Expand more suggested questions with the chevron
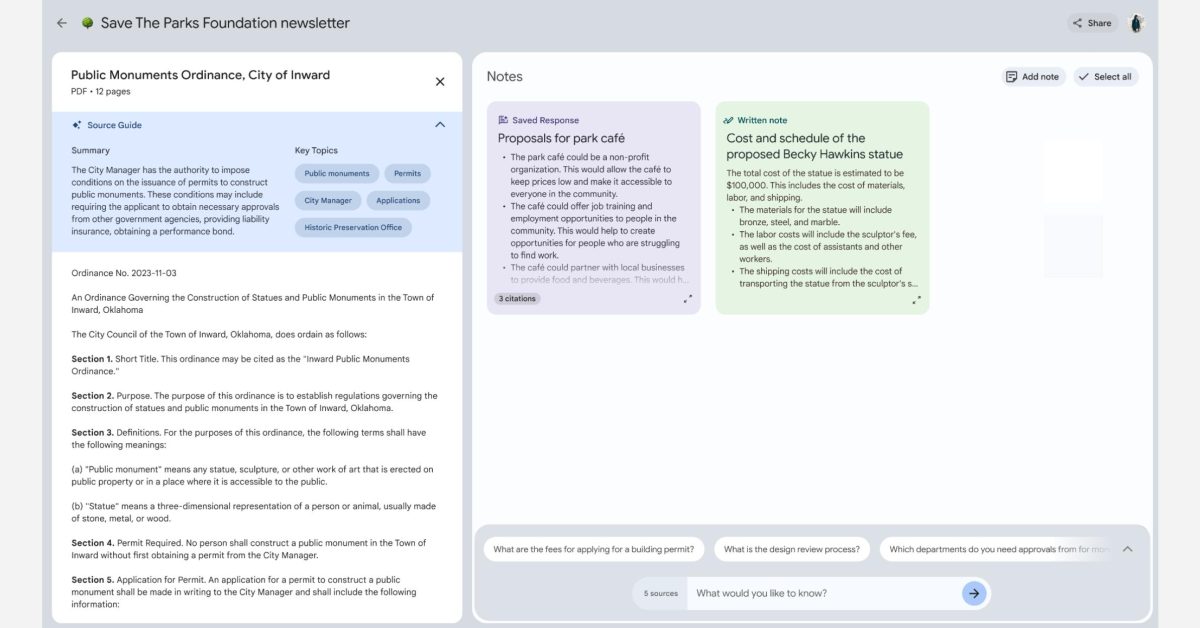This screenshot has width=1200, height=628. click(1127, 548)
